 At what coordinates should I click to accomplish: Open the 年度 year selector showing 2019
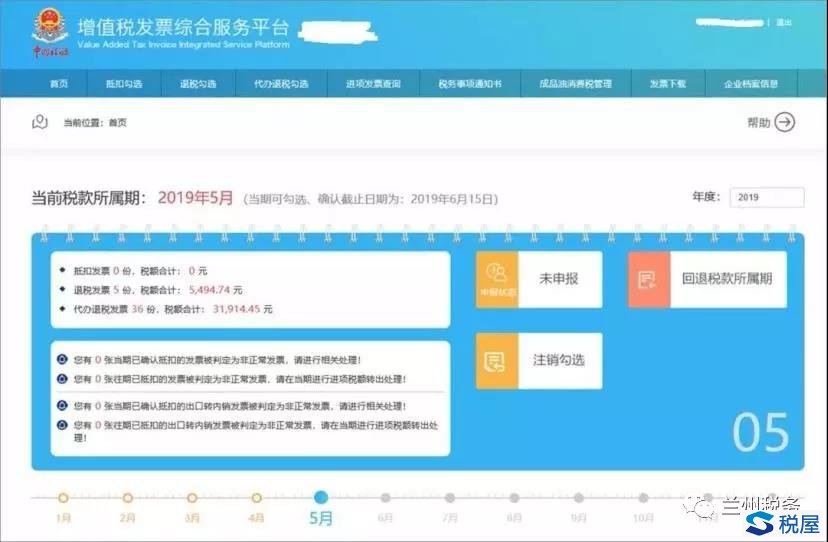pos(766,197)
